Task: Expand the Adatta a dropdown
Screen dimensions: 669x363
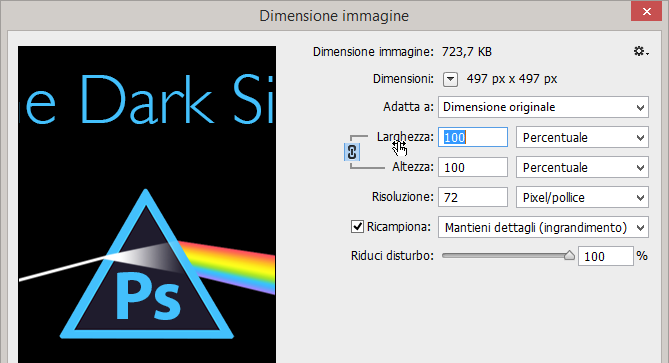Action: [543, 107]
